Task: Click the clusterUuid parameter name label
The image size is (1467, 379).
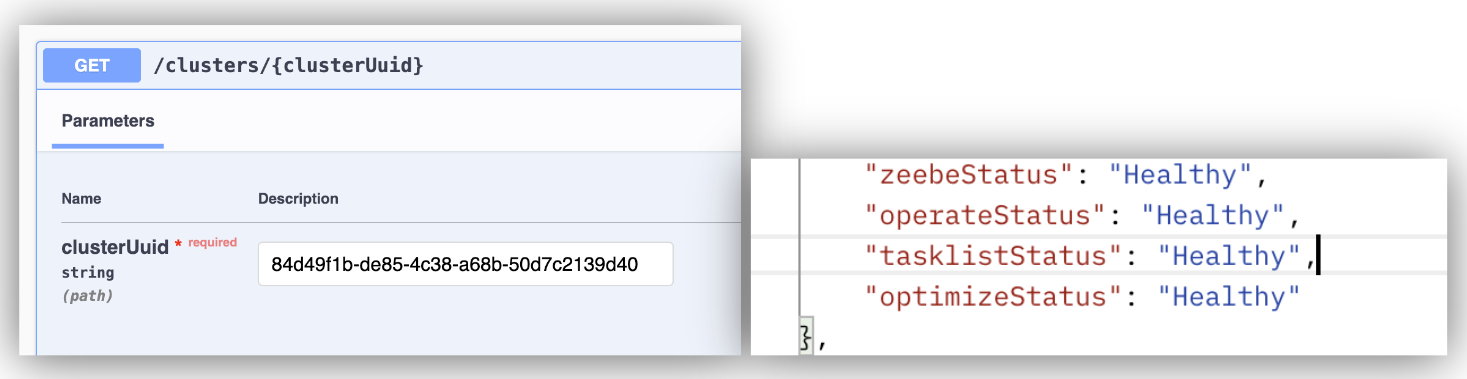Action: [x=115, y=248]
